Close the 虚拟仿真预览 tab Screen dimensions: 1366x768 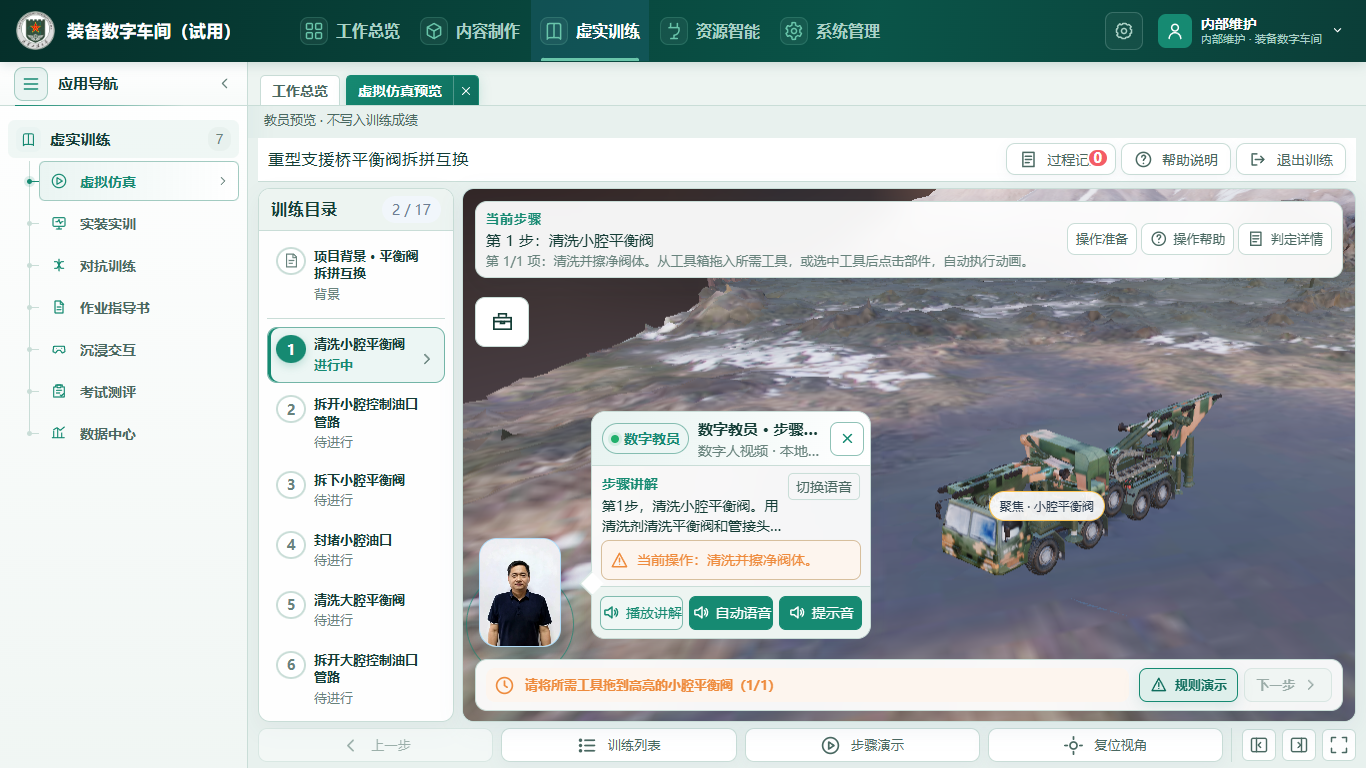click(465, 91)
